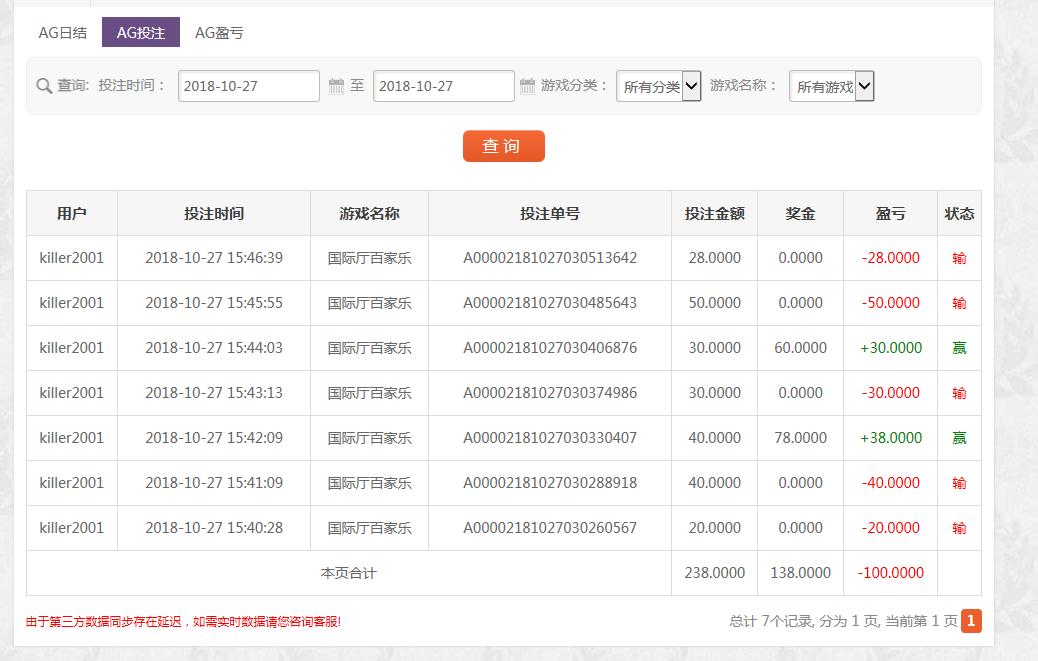Open calendar picker for start date
The width and height of the screenshot is (1038, 661).
point(337,87)
